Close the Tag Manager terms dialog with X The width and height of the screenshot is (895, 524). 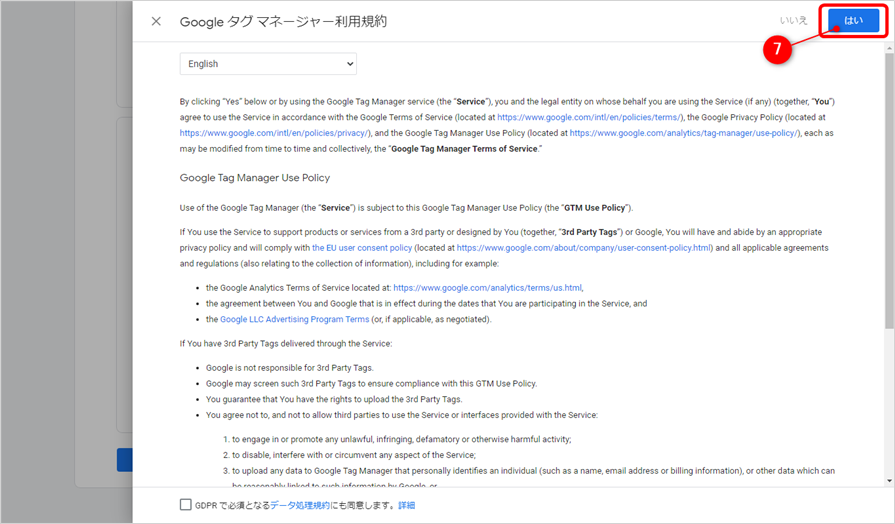(156, 21)
